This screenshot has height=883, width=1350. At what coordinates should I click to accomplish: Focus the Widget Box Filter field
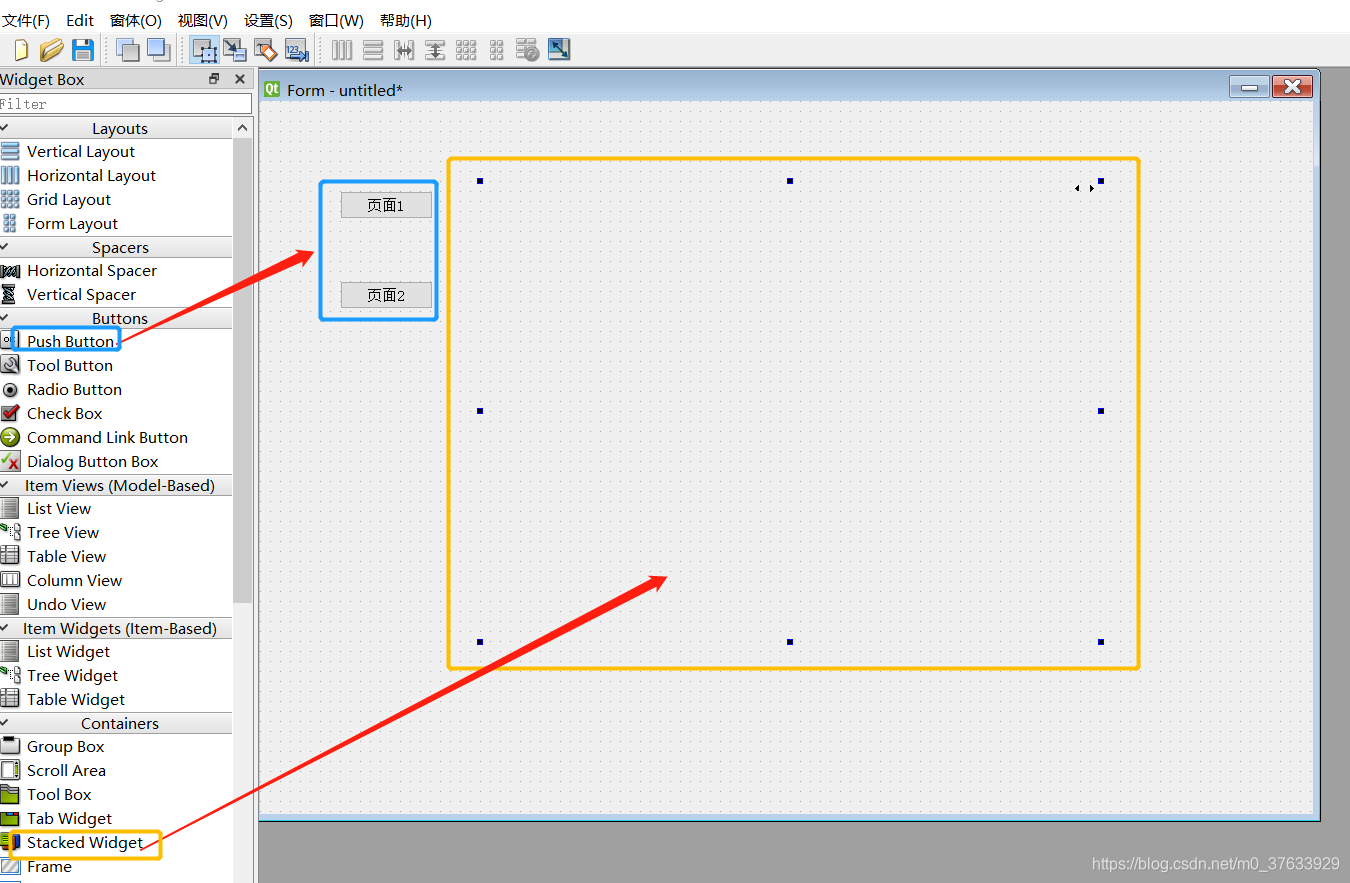tap(126, 104)
